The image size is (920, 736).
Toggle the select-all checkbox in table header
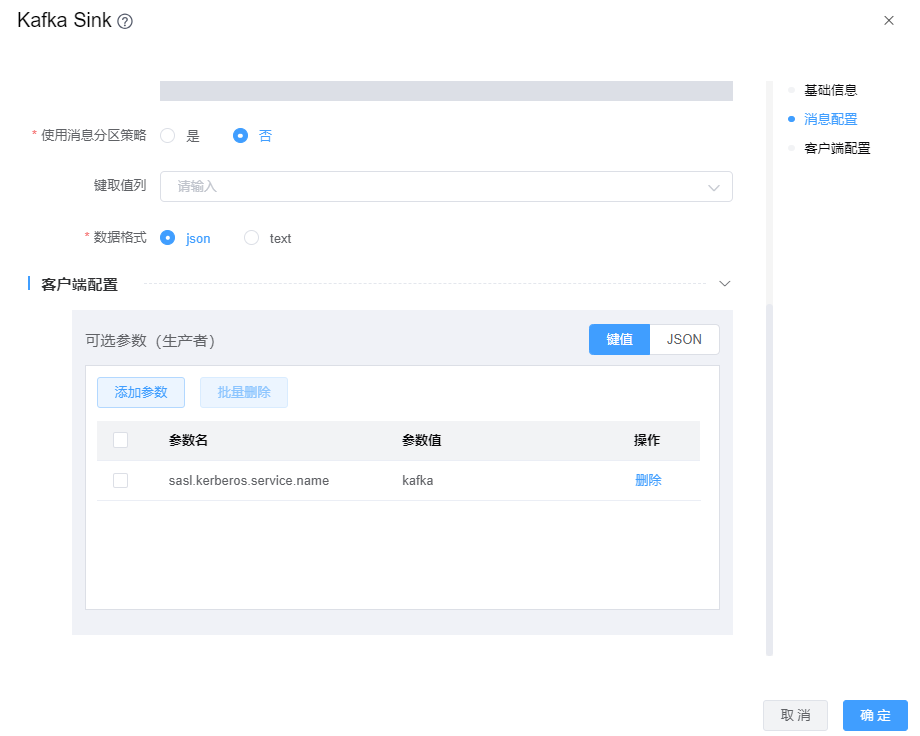(121, 440)
